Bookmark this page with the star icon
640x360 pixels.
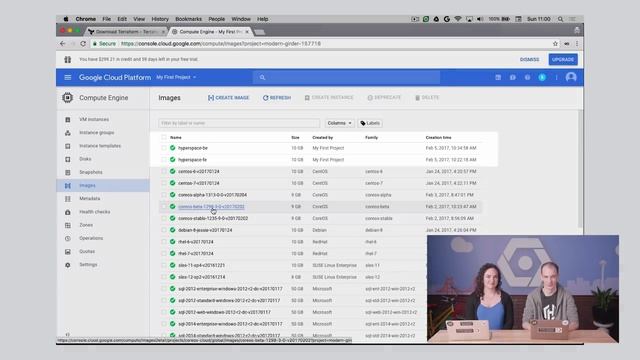point(555,44)
